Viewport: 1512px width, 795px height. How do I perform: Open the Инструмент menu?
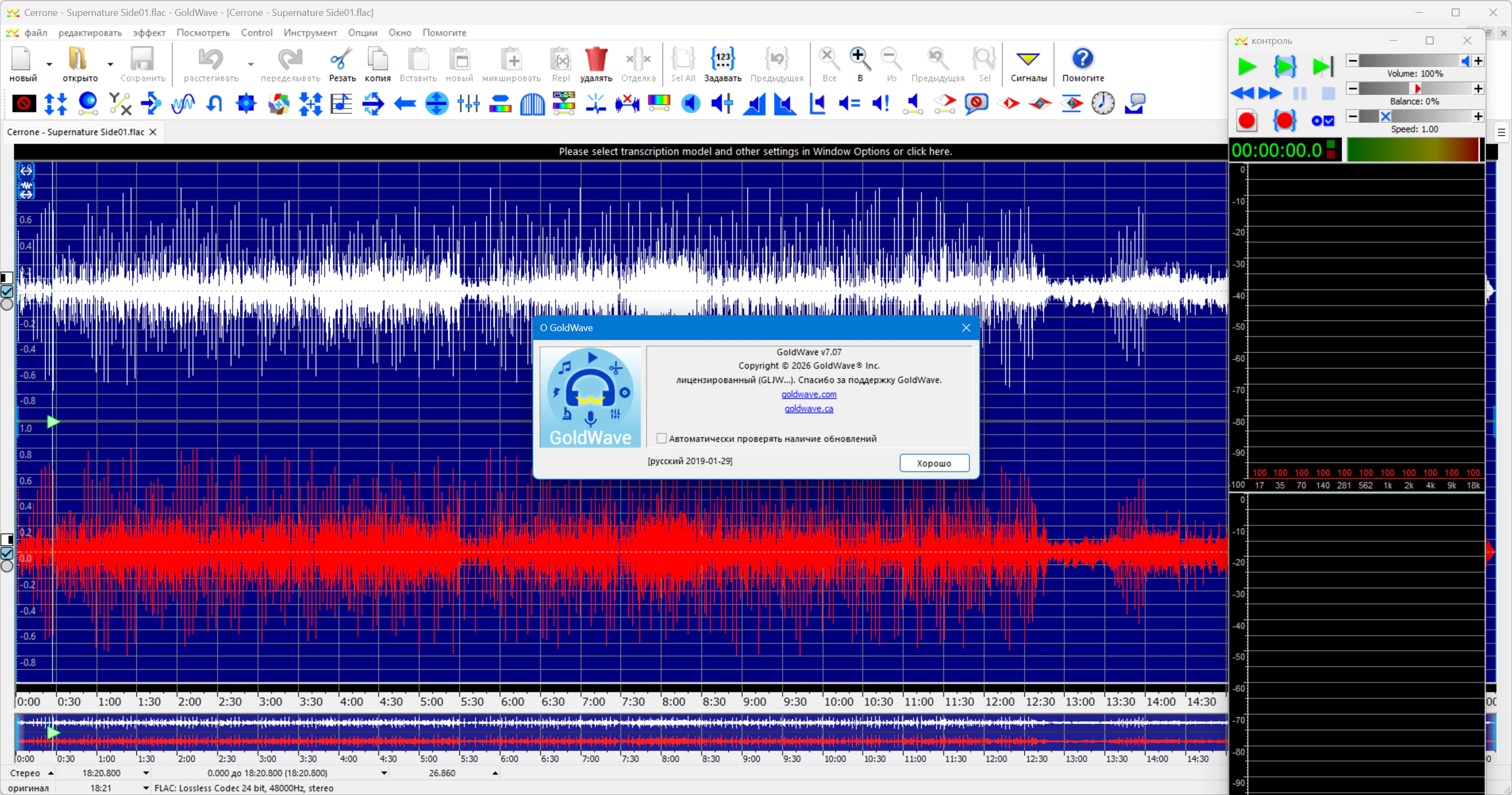(x=310, y=32)
